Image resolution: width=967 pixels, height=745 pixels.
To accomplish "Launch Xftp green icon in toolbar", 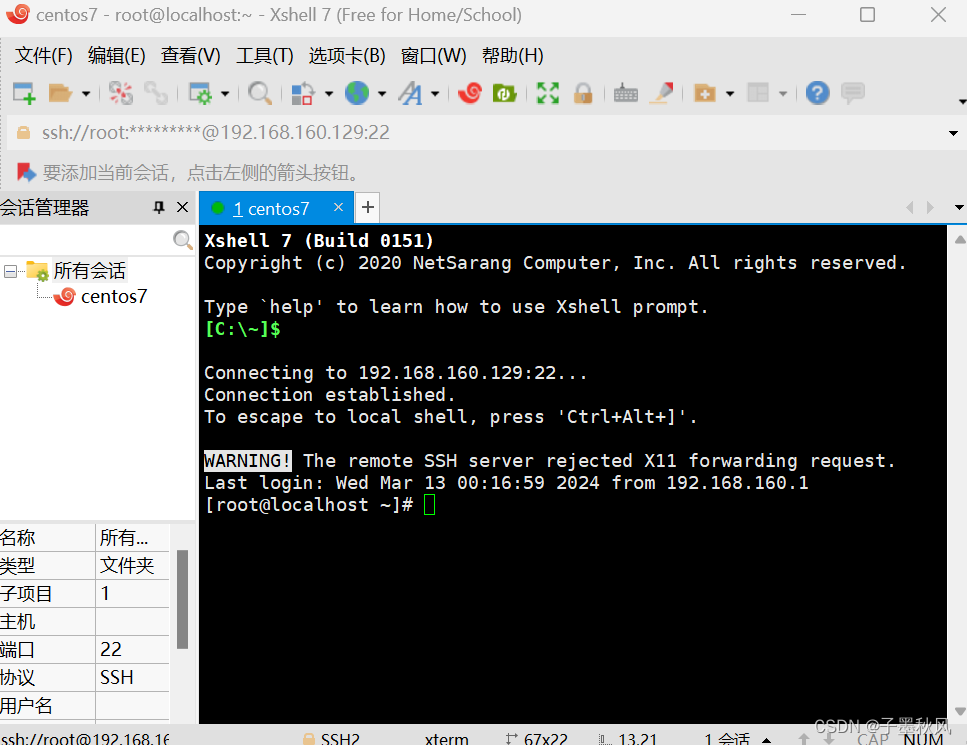I will [x=504, y=94].
